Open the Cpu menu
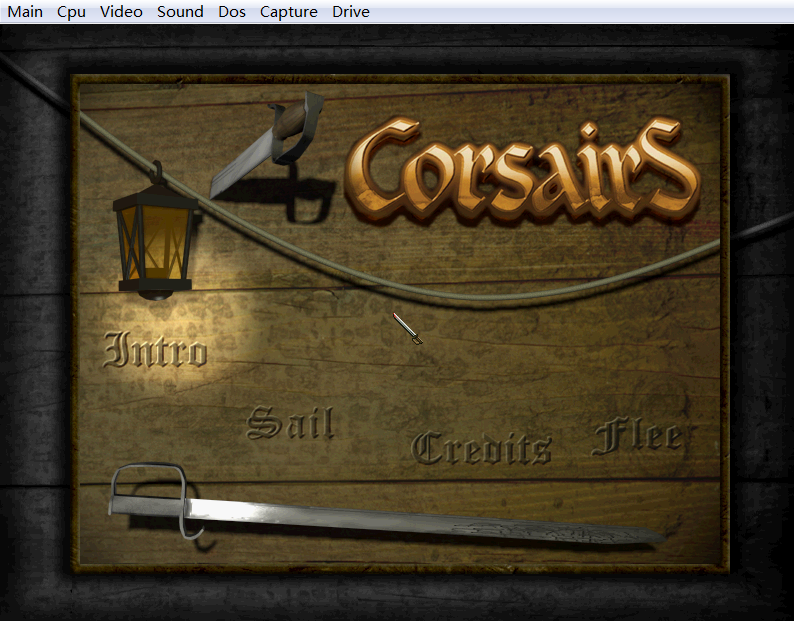This screenshot has width=794, height=621. point(71,12)
